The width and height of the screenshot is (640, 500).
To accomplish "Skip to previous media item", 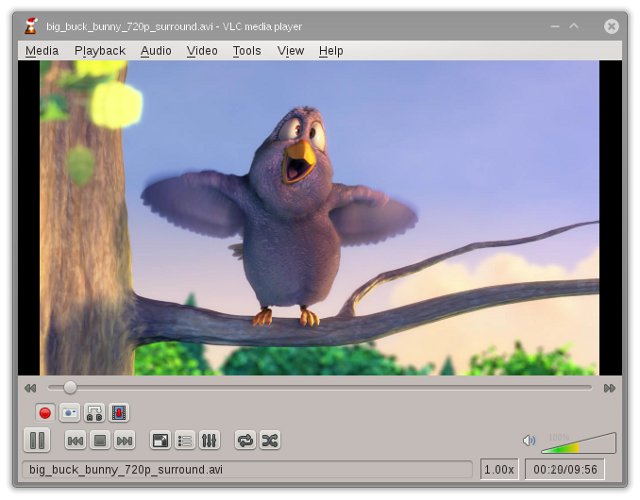I will click(75, 440).
